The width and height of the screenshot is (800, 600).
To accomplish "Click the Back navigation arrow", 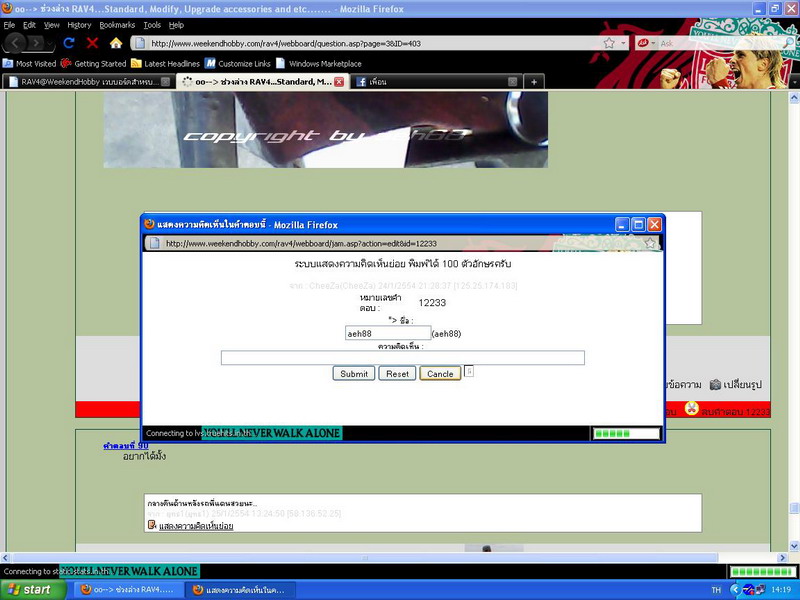I will tap(17, 43).
